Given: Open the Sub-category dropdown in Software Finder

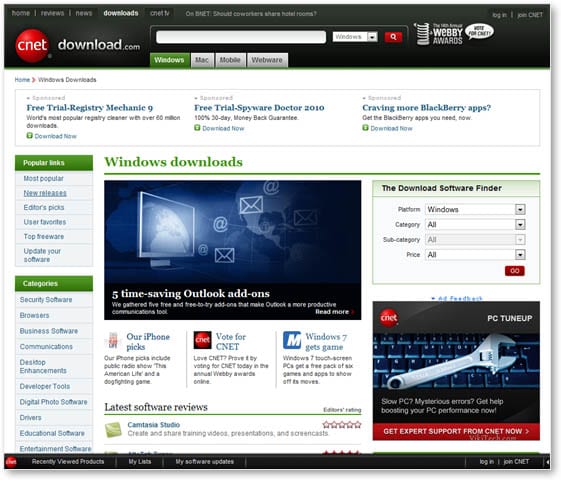Looking at the screenshot, I should pos(475,240).
